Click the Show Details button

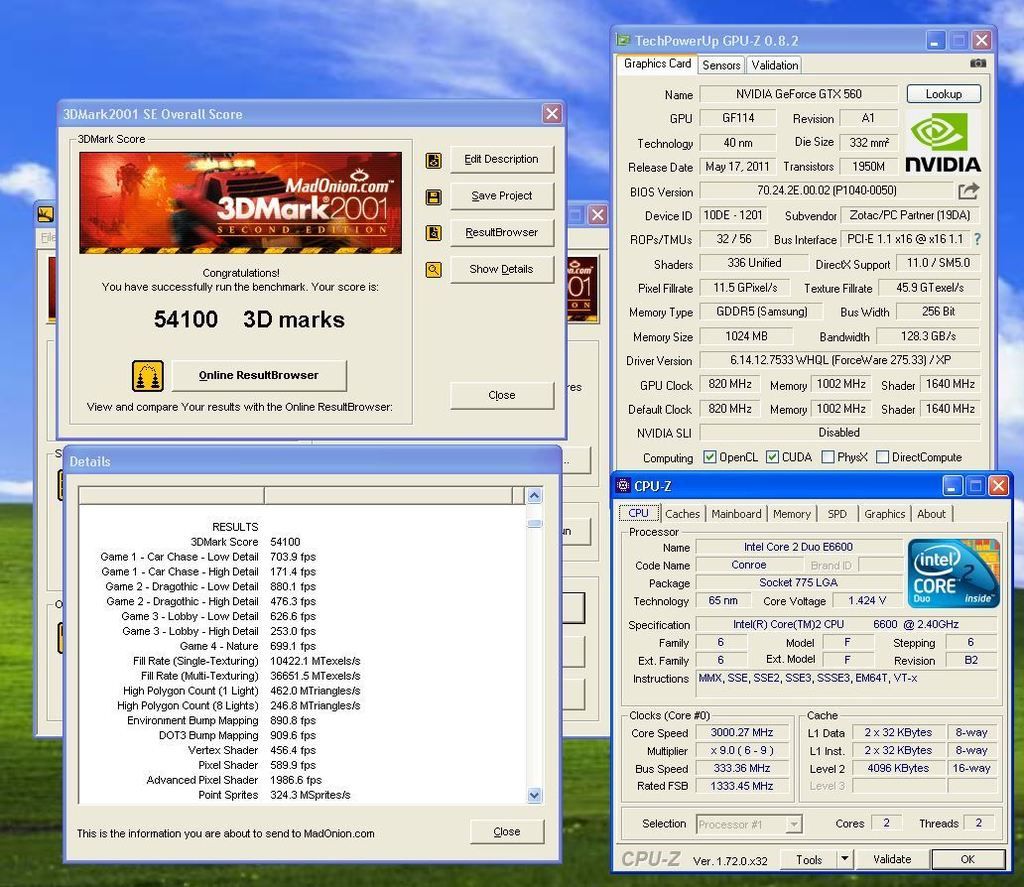tap(502, 269)
